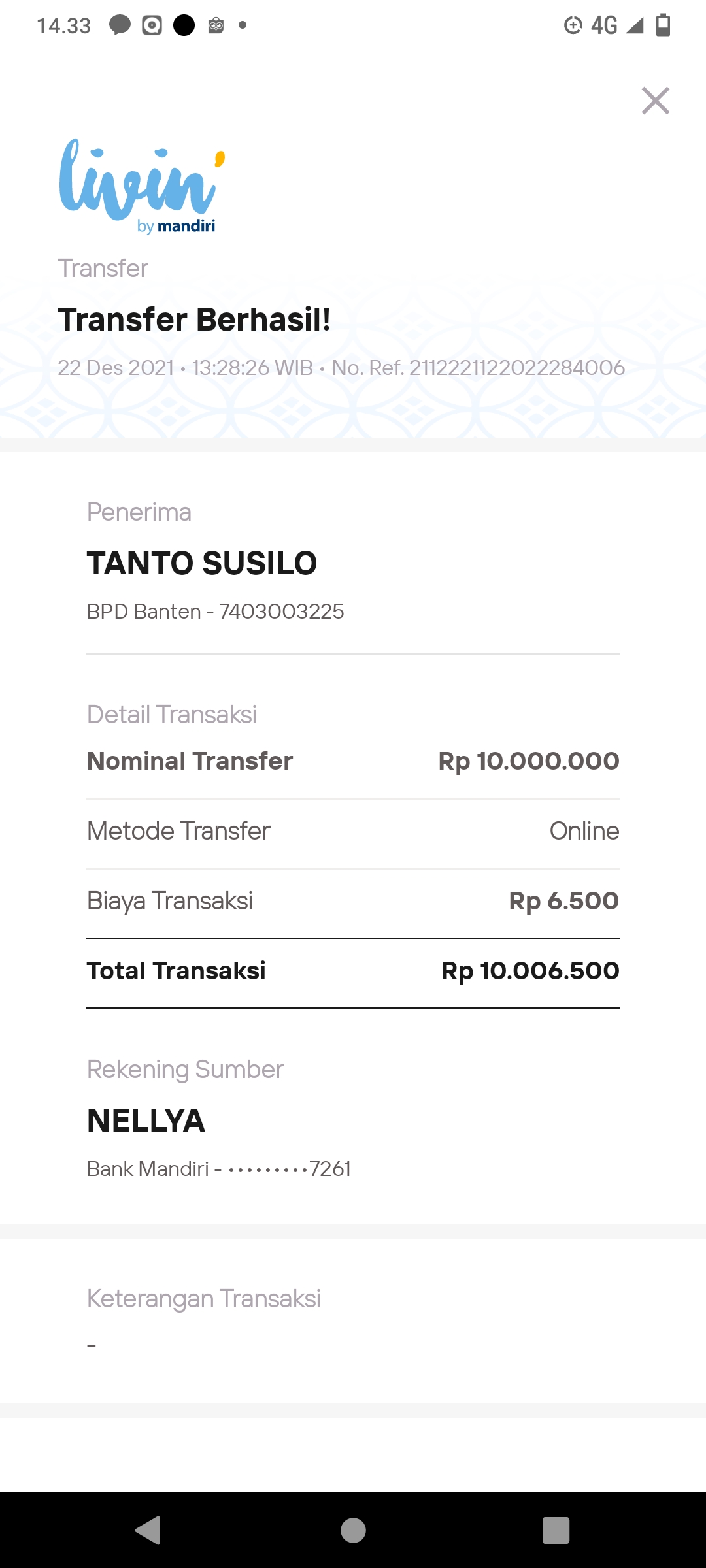Tap recipient name TANTO SUSILO
Screen dimensions: 706x1568
click(202, 563)
